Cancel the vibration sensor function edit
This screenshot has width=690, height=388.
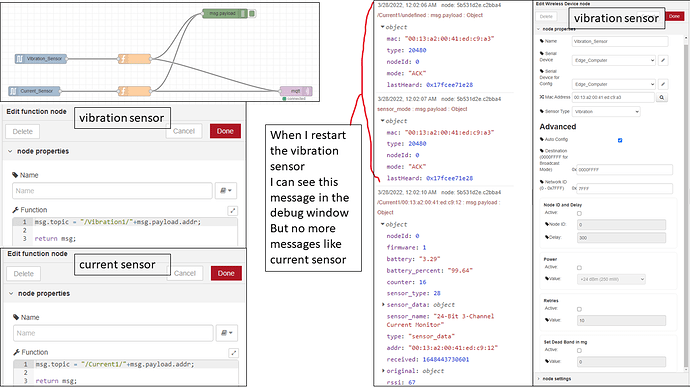pos(184,131)
